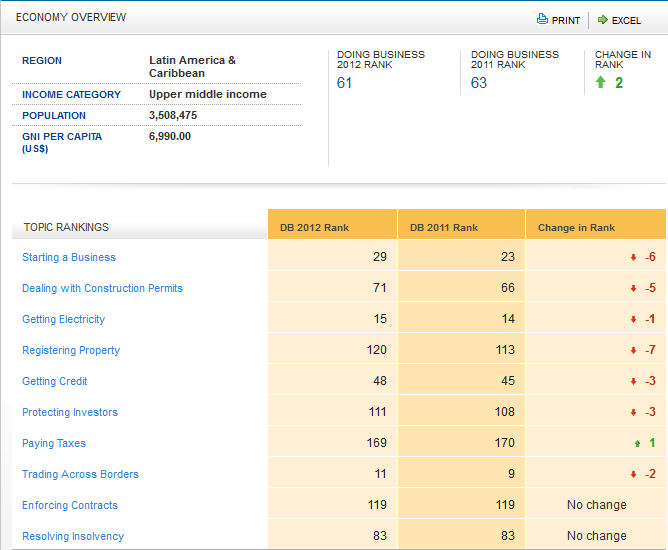668x550 pixels.
Task: Open Dealing with Construction Permits topic
Action: [102, 288]
